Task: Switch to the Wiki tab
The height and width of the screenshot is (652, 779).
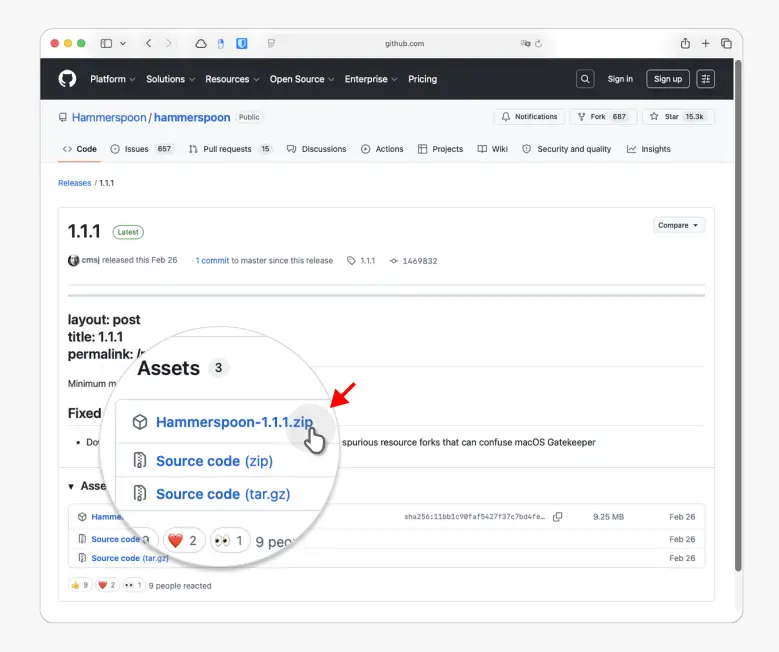Action: coord(492,149)
